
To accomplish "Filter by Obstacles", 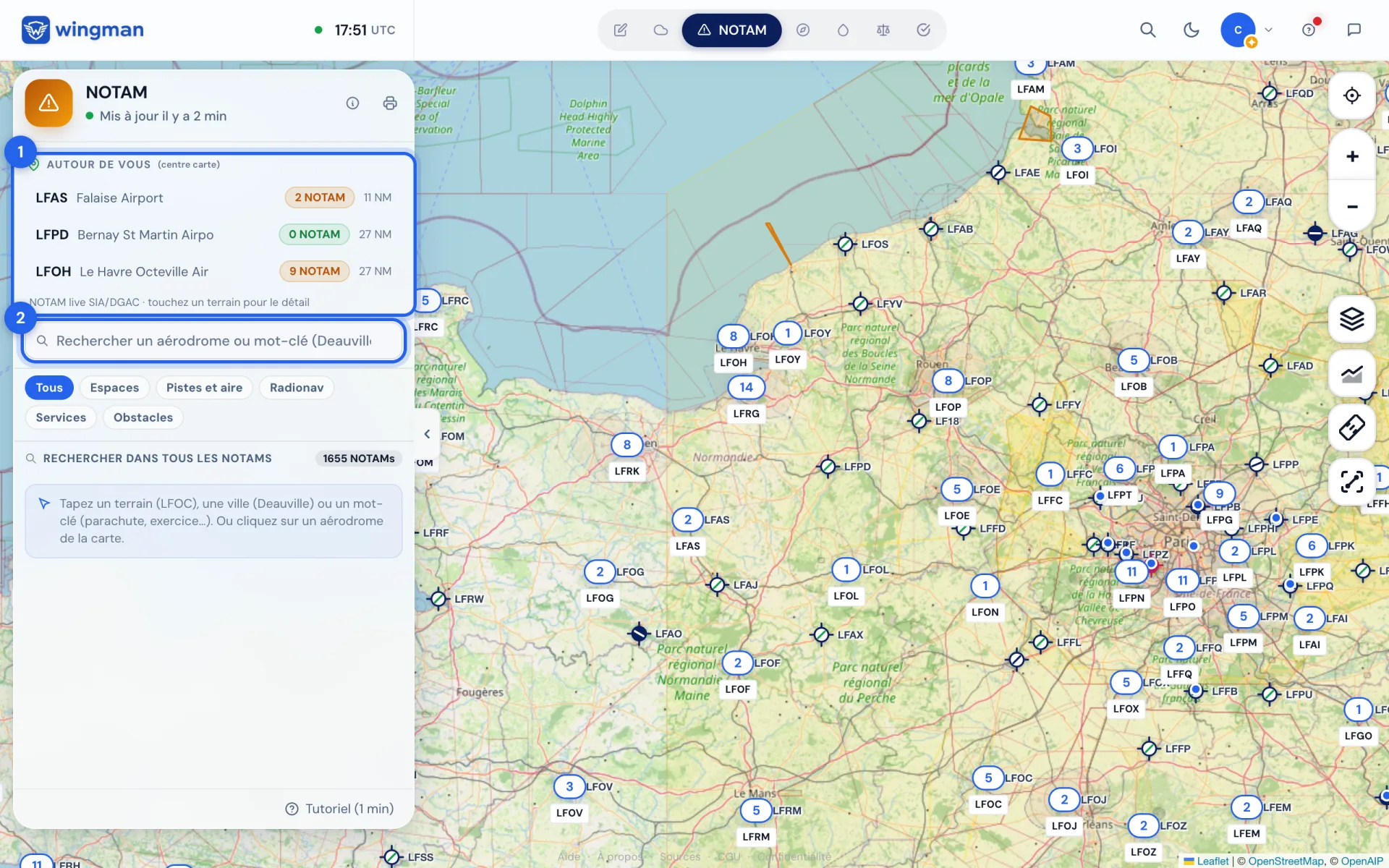I will 143,417.
